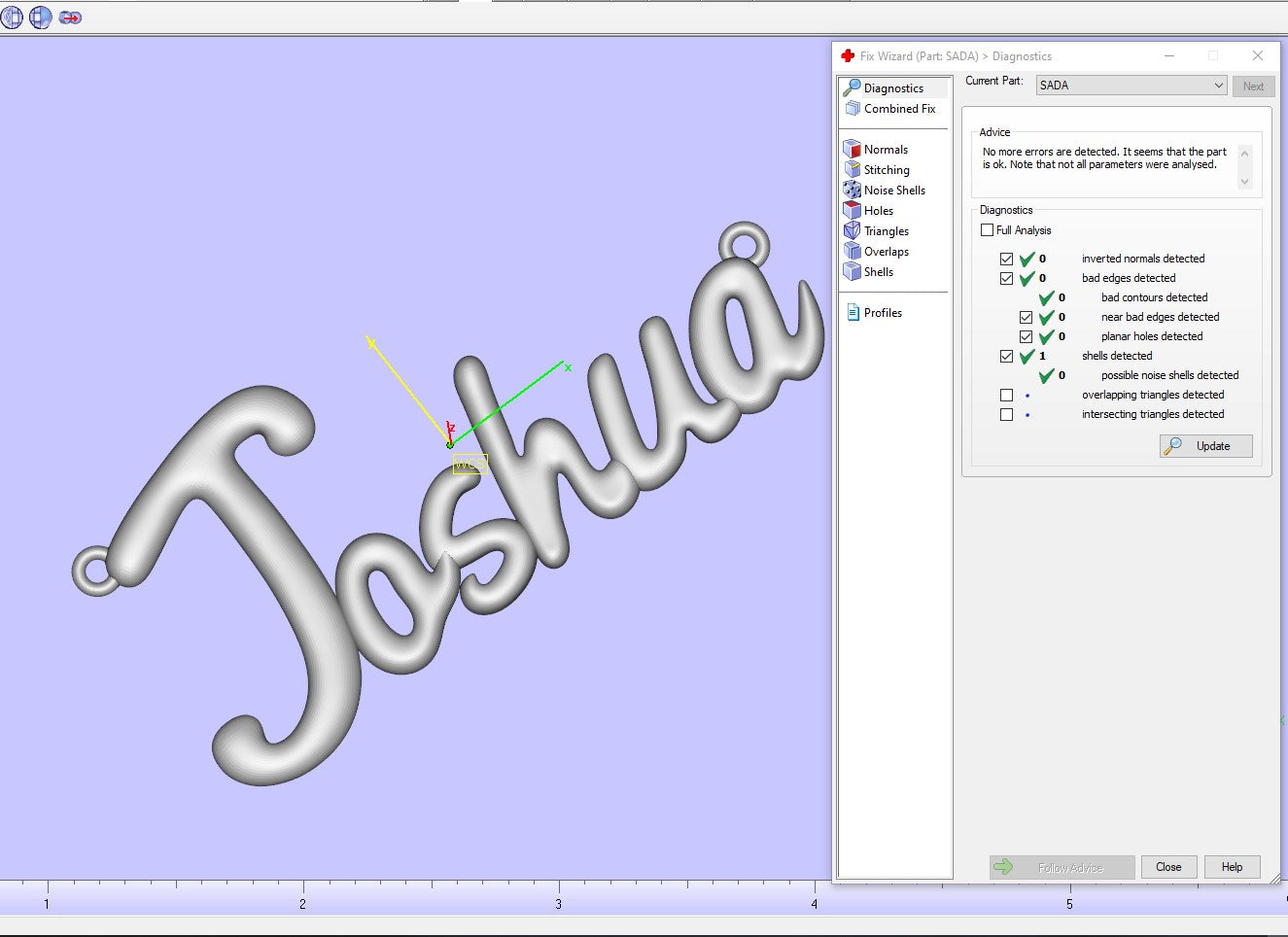Screen dimensions: 1288x937
Task: Enable intersecting triangles detected checkbox
Action: (1007, 415)
